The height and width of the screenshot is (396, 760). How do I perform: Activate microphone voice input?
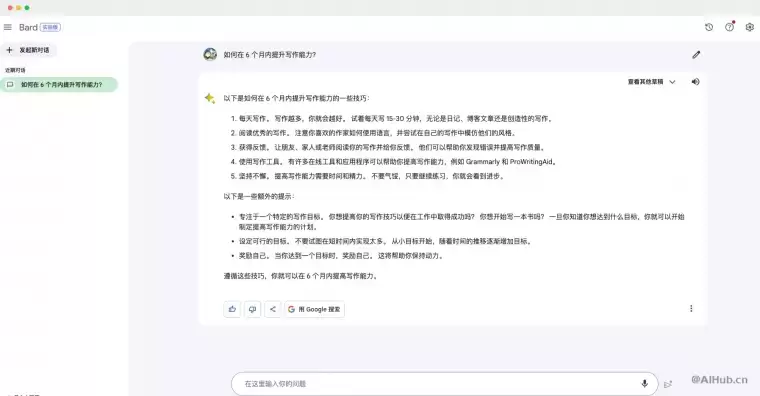pos(645,384)
